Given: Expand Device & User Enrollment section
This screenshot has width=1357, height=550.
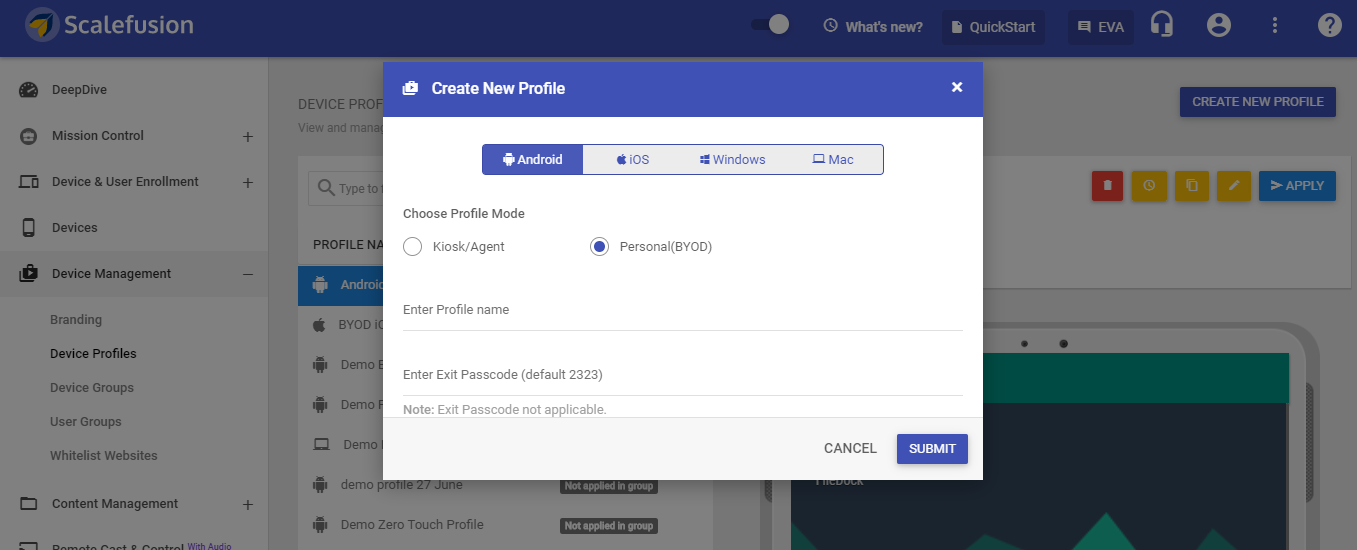Looking at the screenshot, I should [x=248, y=183].
